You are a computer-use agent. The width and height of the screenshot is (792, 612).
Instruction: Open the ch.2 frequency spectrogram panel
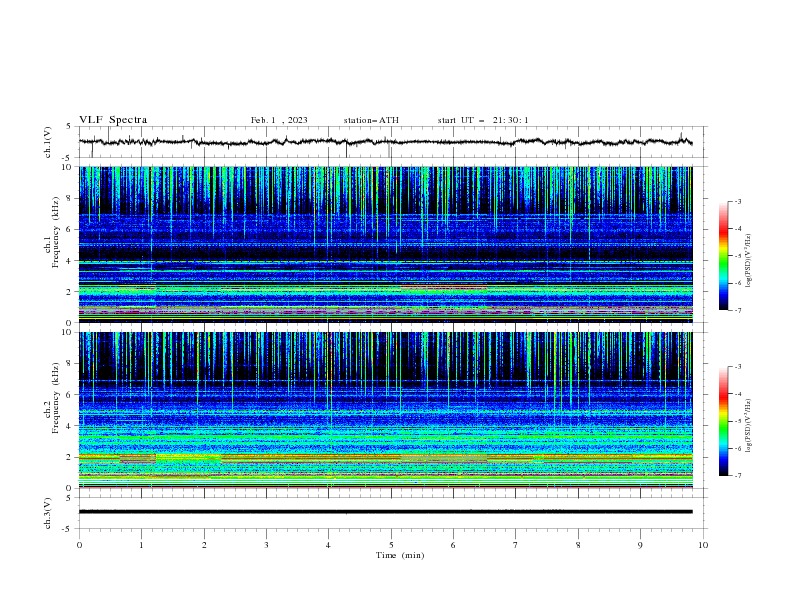tap(386, 410)
